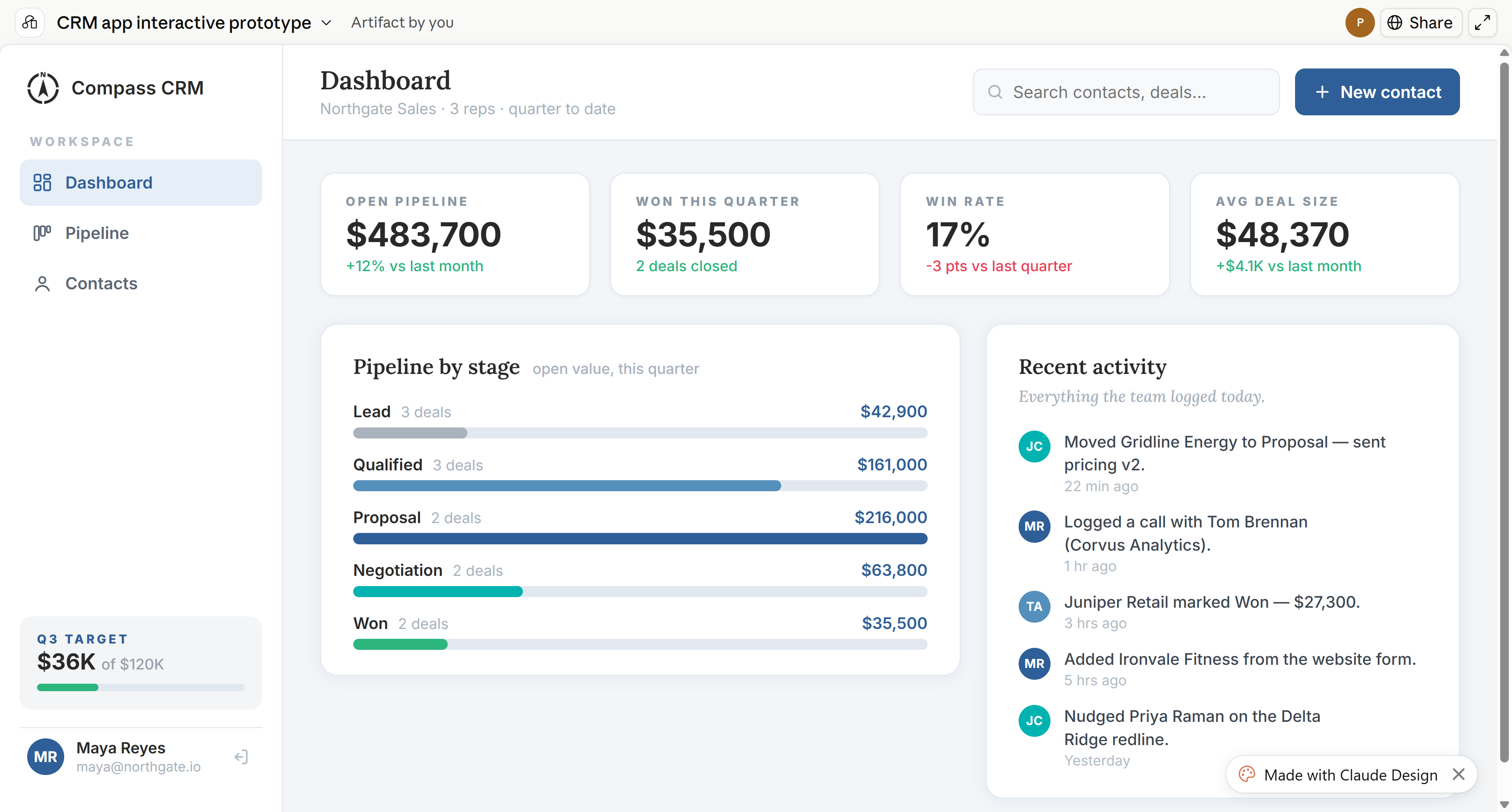Image resolution: width=1512 pixels, height=812 pixels.
Task: Open the Open Pipeline stat card
Action: tap(455, 234)
